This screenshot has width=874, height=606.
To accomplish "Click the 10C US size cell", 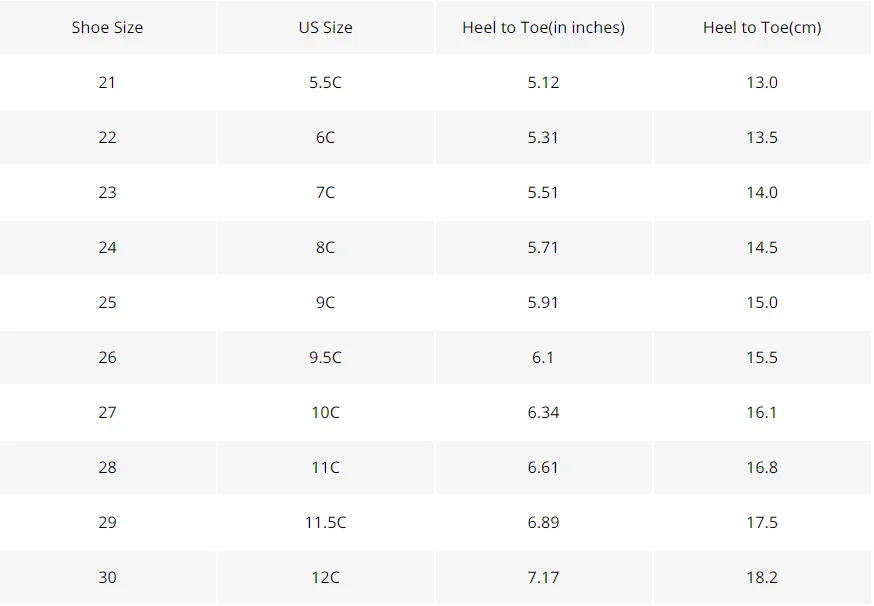I will click(x=326, y=413).
